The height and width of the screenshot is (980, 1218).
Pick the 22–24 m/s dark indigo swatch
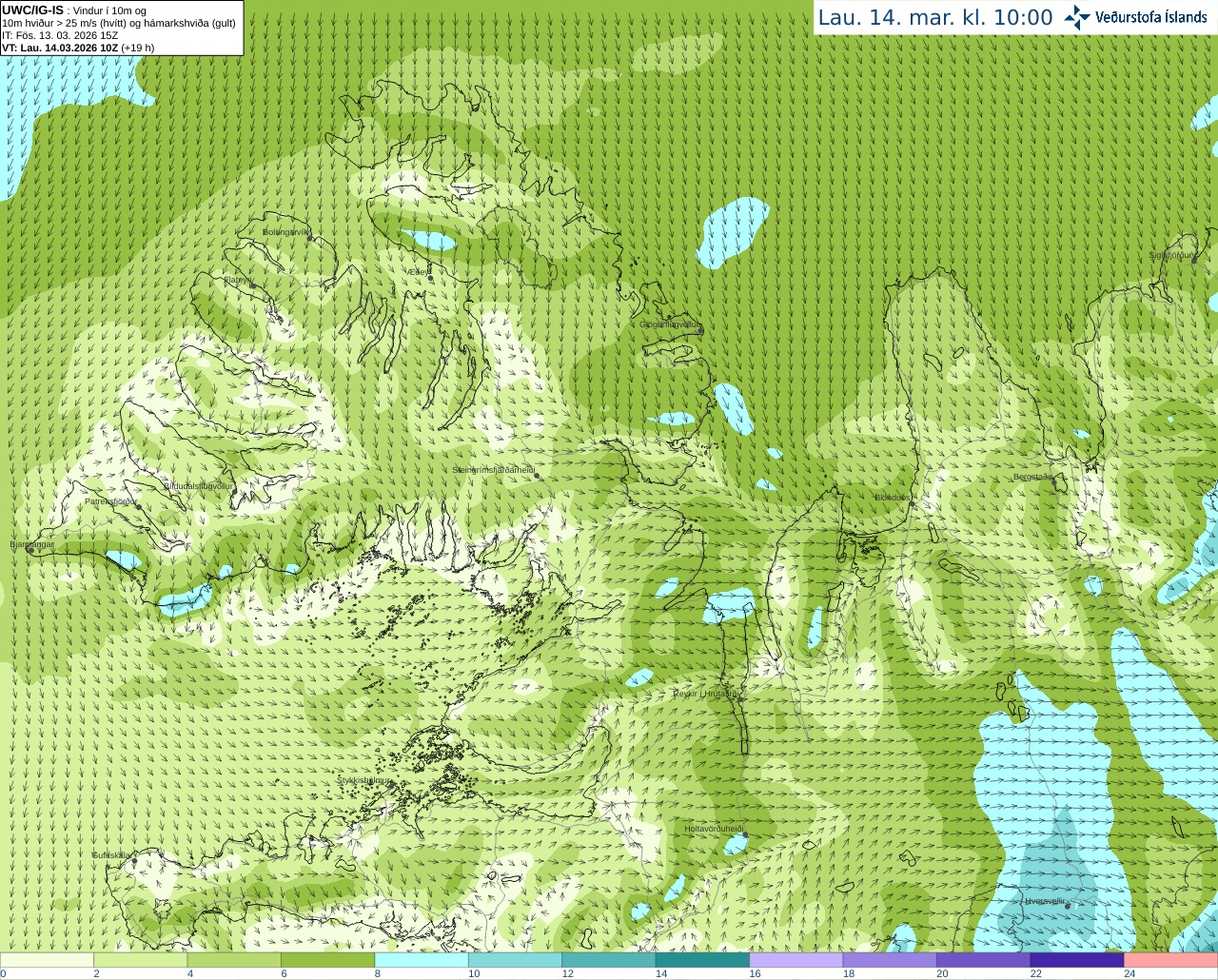(1077, 960)
